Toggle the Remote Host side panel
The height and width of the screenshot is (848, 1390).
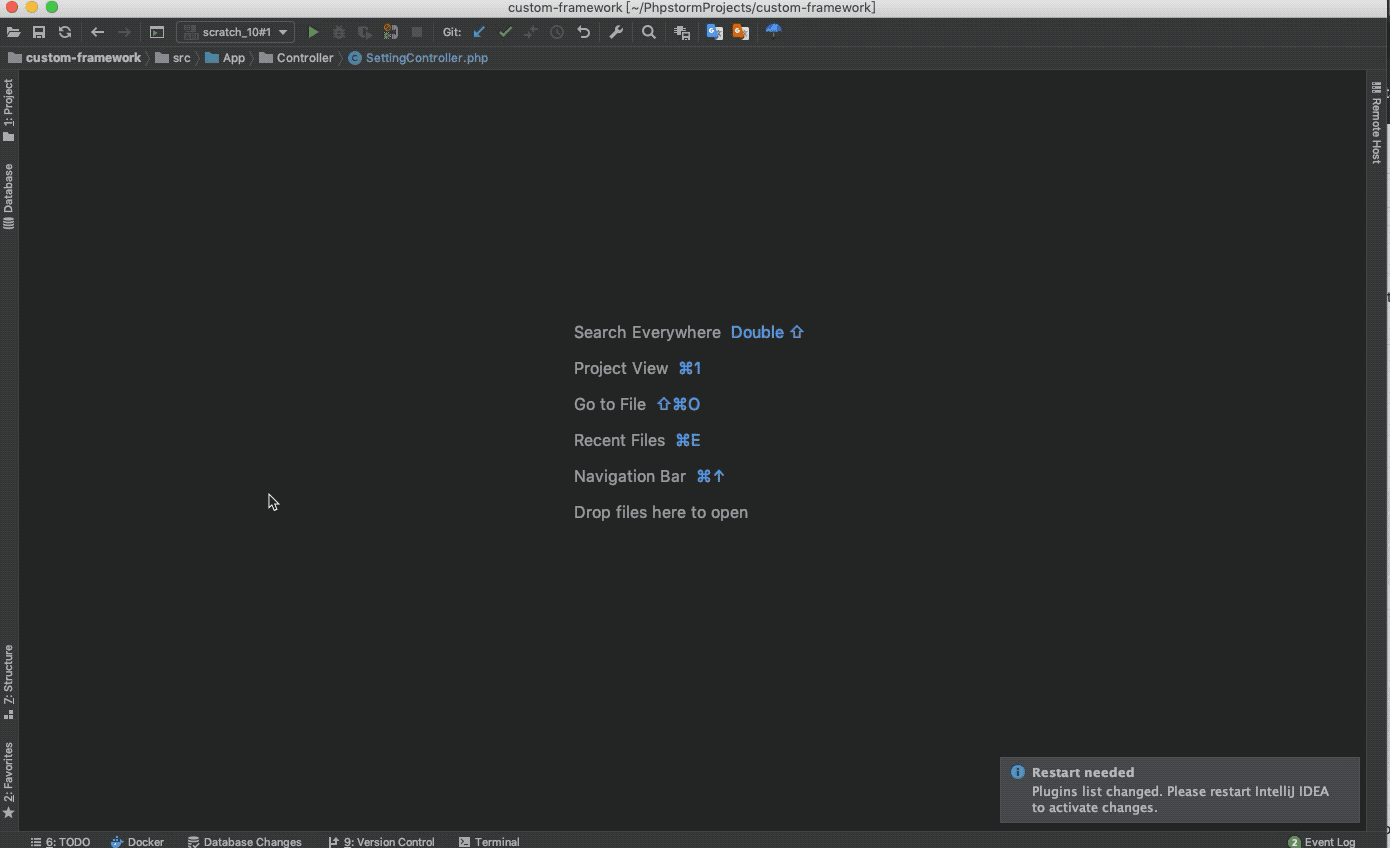point(1376,123)
